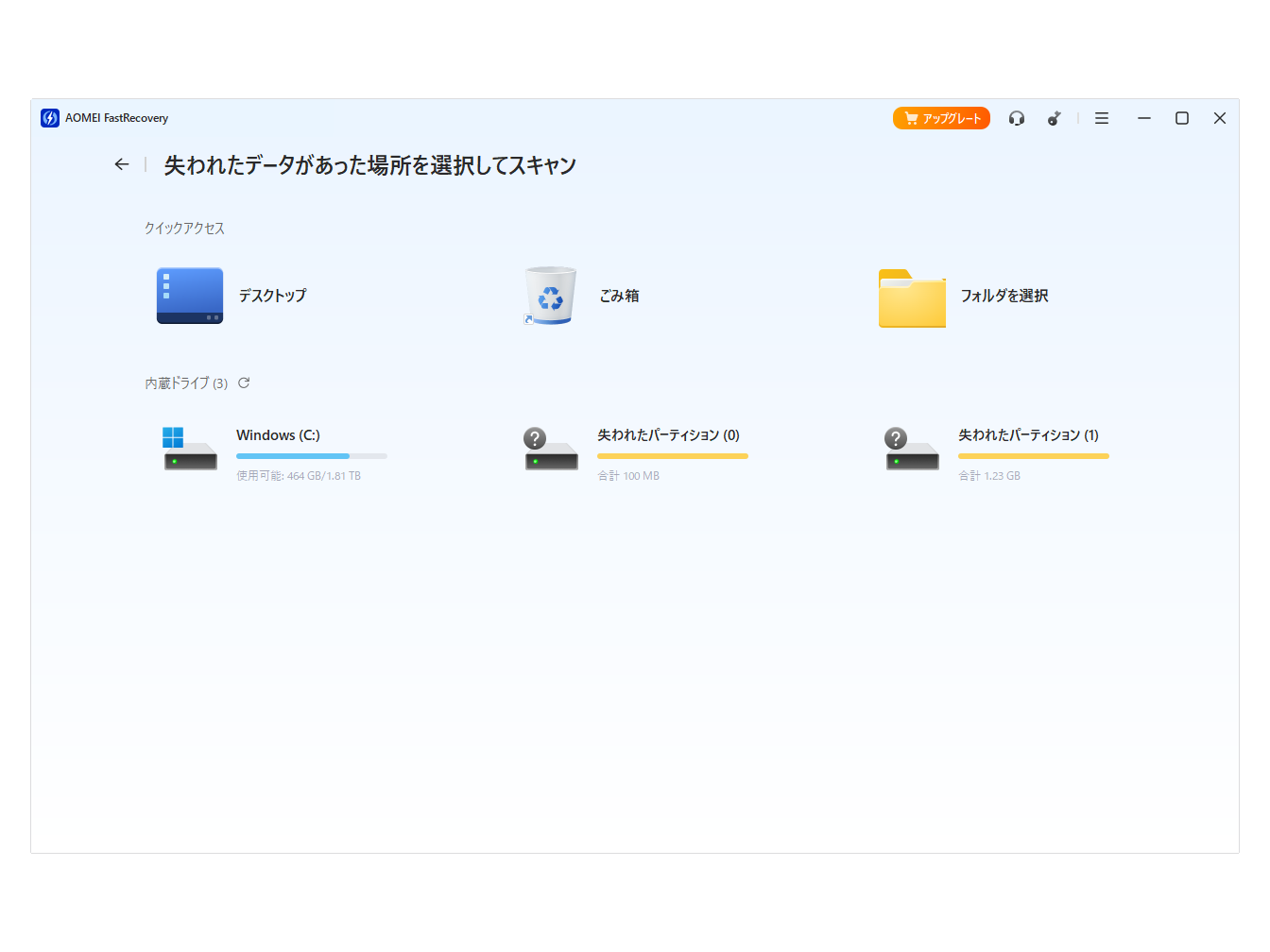The image size is (1270, 952).
Task: Click the フォルダを選択 folder icon
Action: click(x=912, y=298)
